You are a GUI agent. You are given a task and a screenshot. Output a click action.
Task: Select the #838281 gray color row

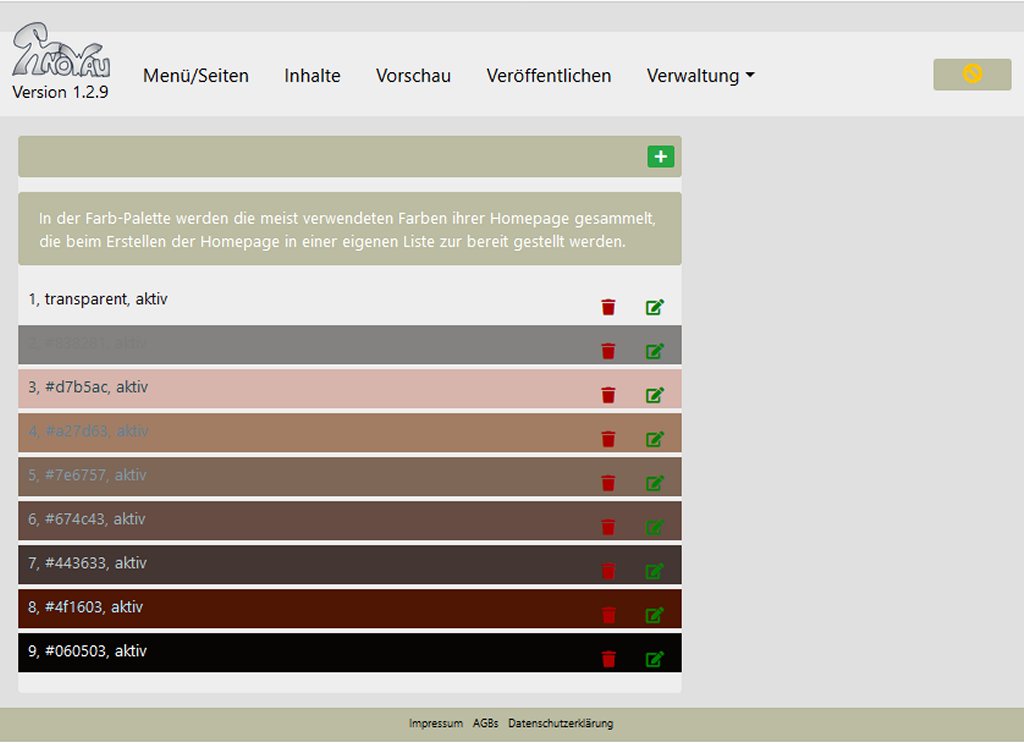(300, 344)
